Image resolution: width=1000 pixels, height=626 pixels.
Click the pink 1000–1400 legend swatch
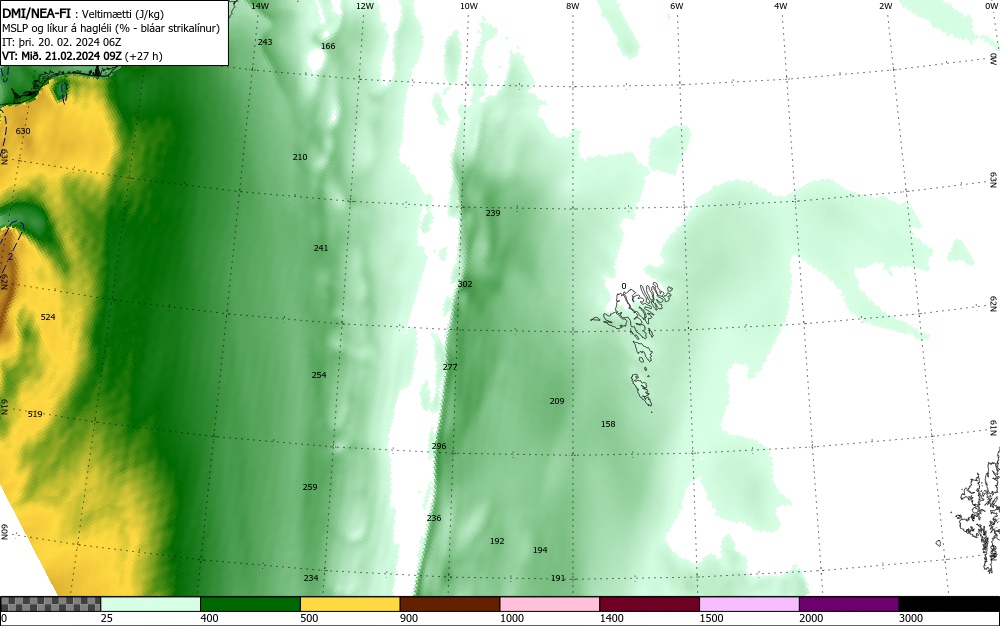[x=550, y=604]
